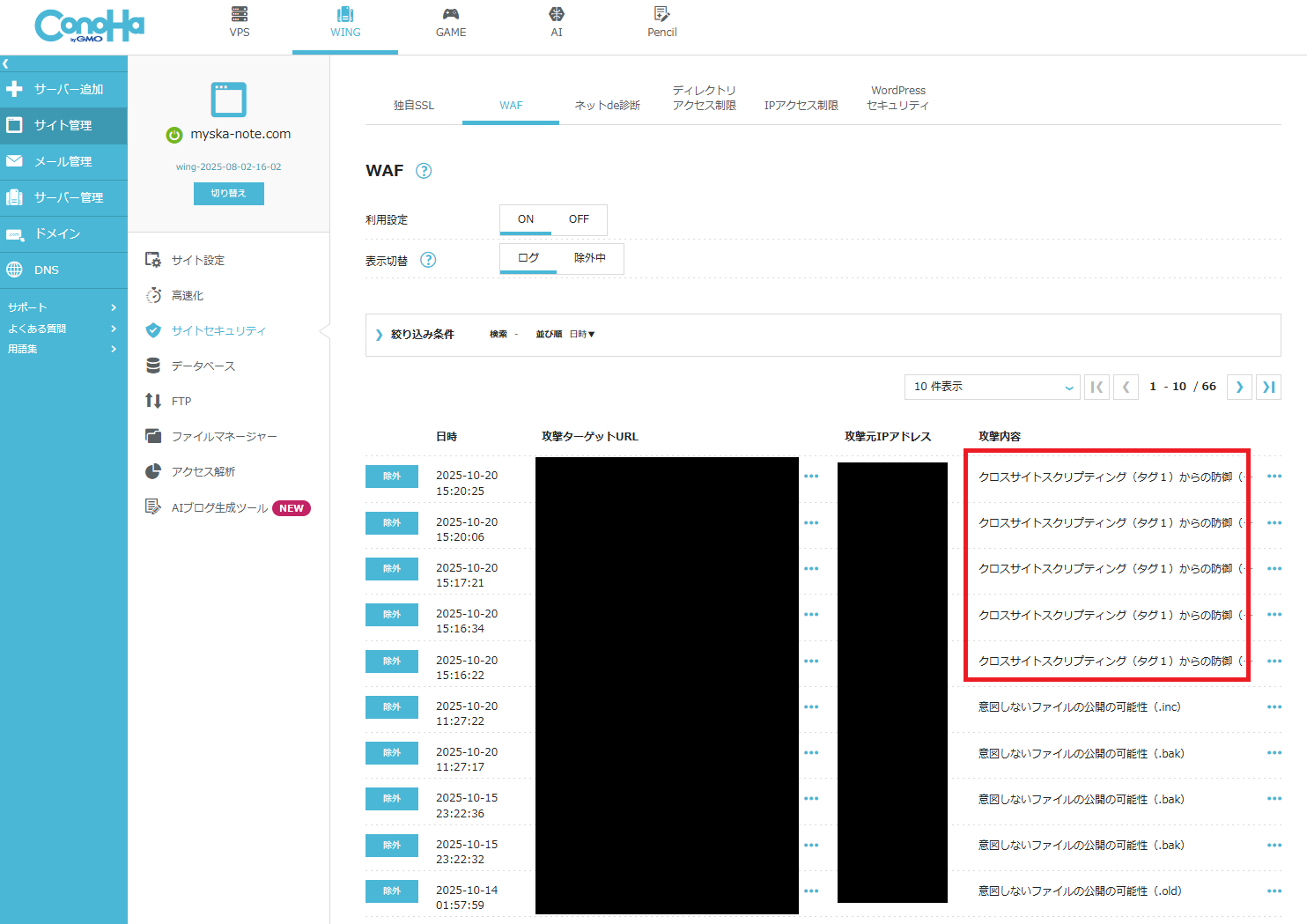Expand the 絞り込み条件 filter panel

tap(416, 335)
